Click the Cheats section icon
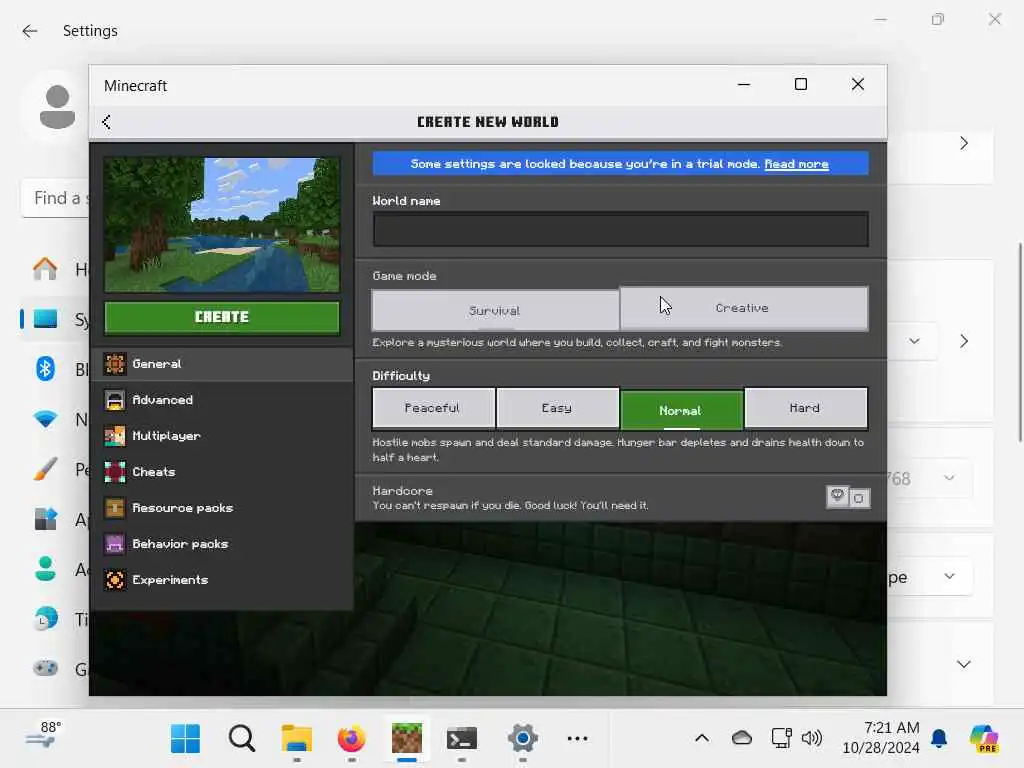1024x768 pixels. tap(115, 472)
